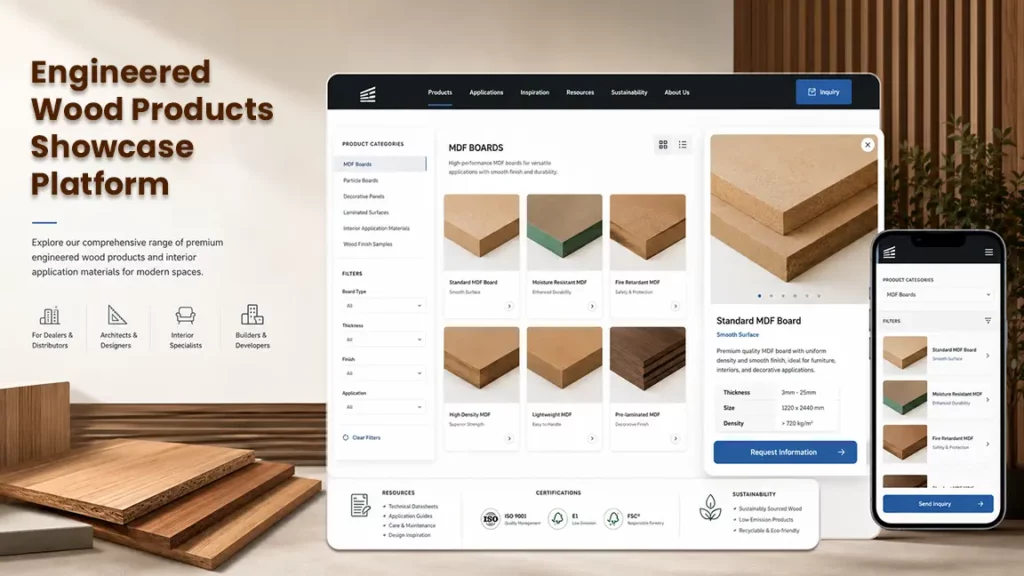Viewport: 1024px width, 576px height.
Task: Open the Care & Maintenance link
Action: point(411,525)
